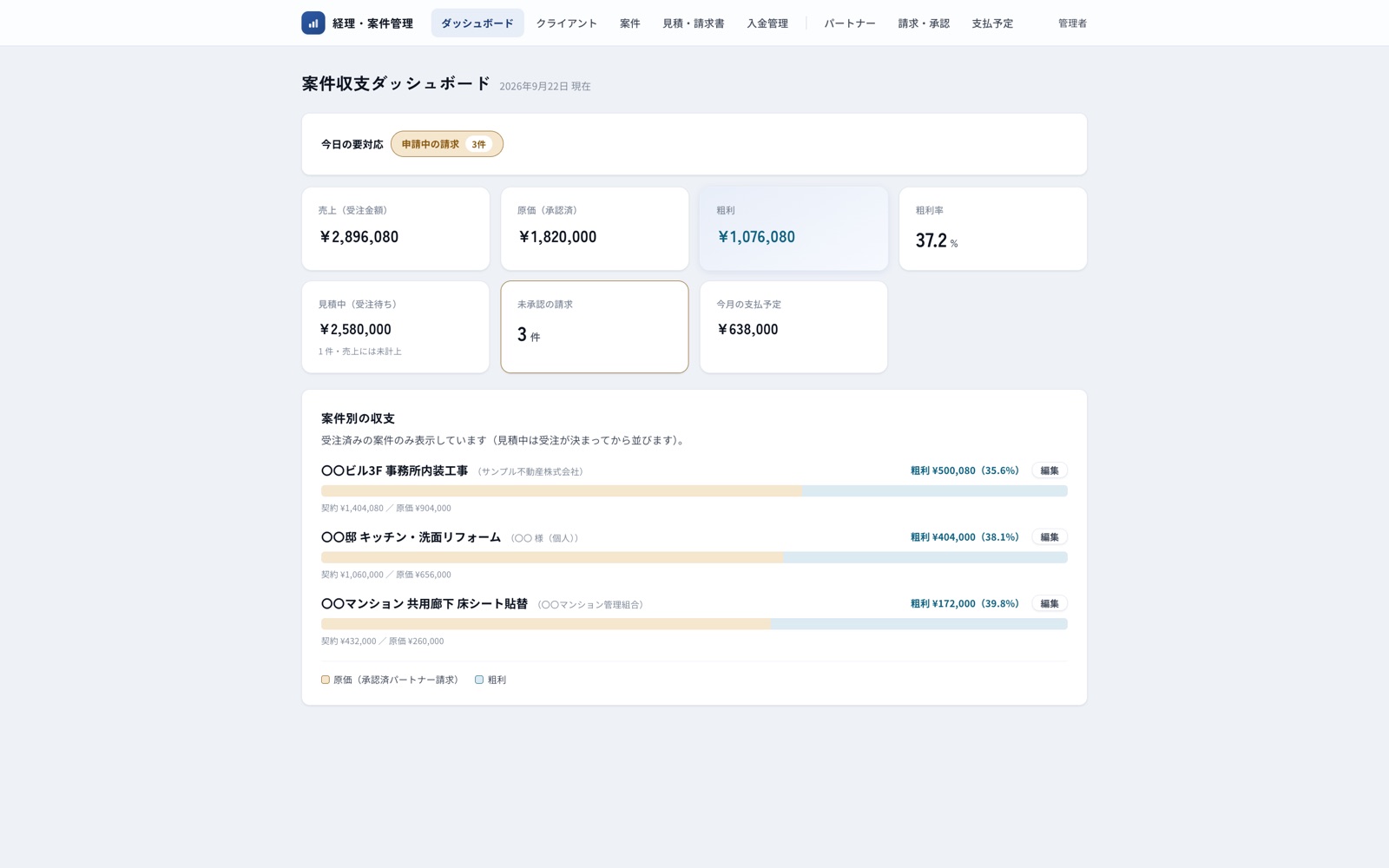Click the 原価 legend color swatch
Viewport: 1389px width, 868px height.
tap(326, 680)
